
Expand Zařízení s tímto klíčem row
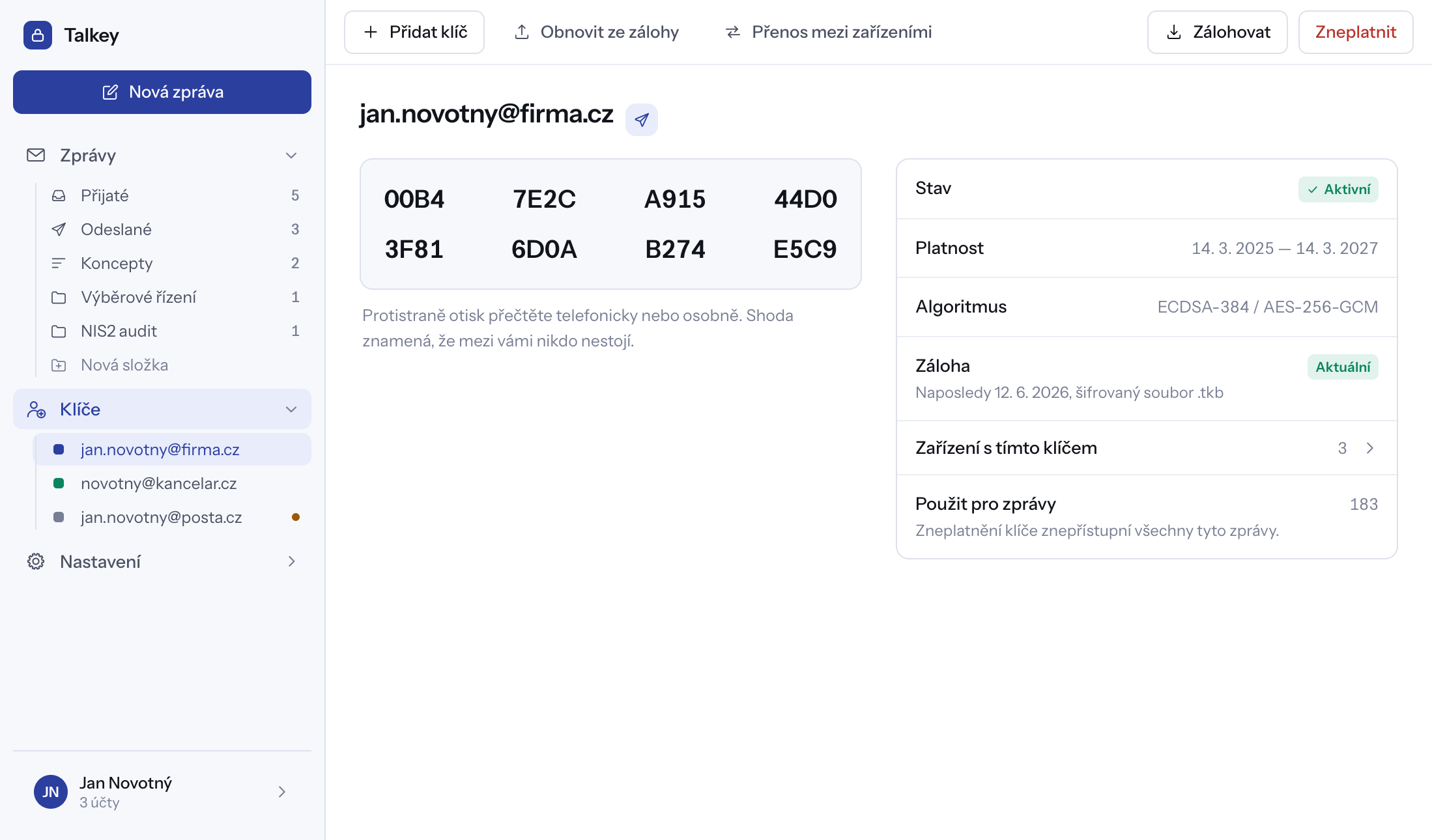coord(1147,448)
